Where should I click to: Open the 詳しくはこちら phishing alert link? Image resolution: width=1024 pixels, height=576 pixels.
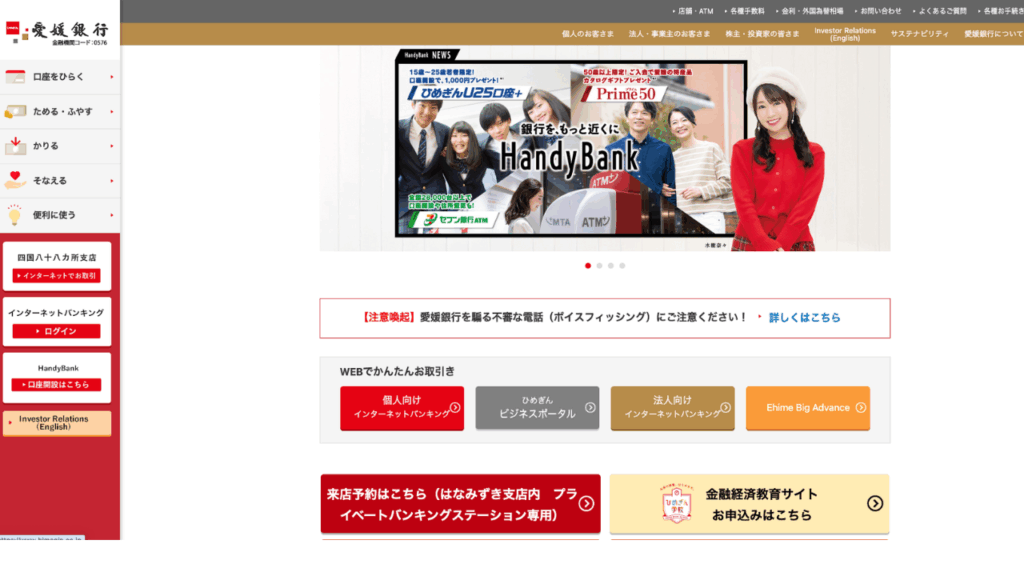(806, 319)
